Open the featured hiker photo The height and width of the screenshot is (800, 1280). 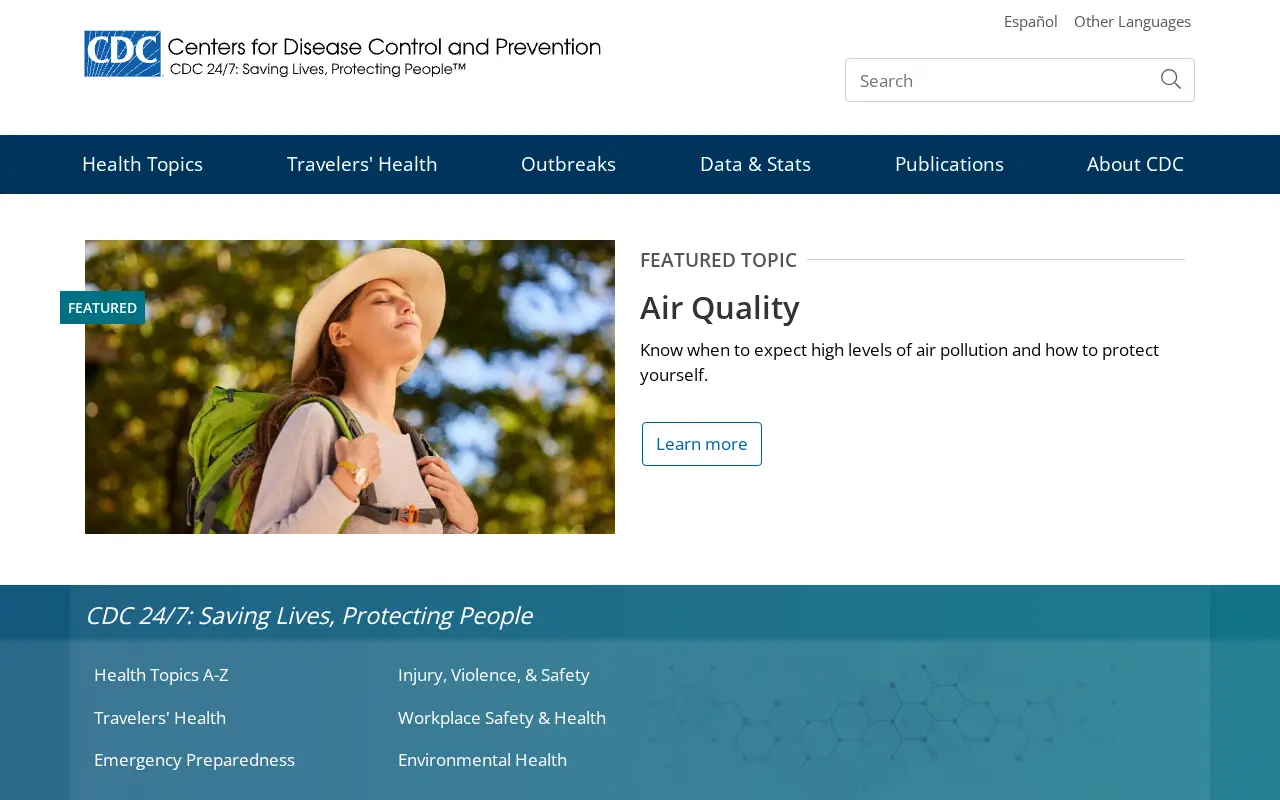350,387
